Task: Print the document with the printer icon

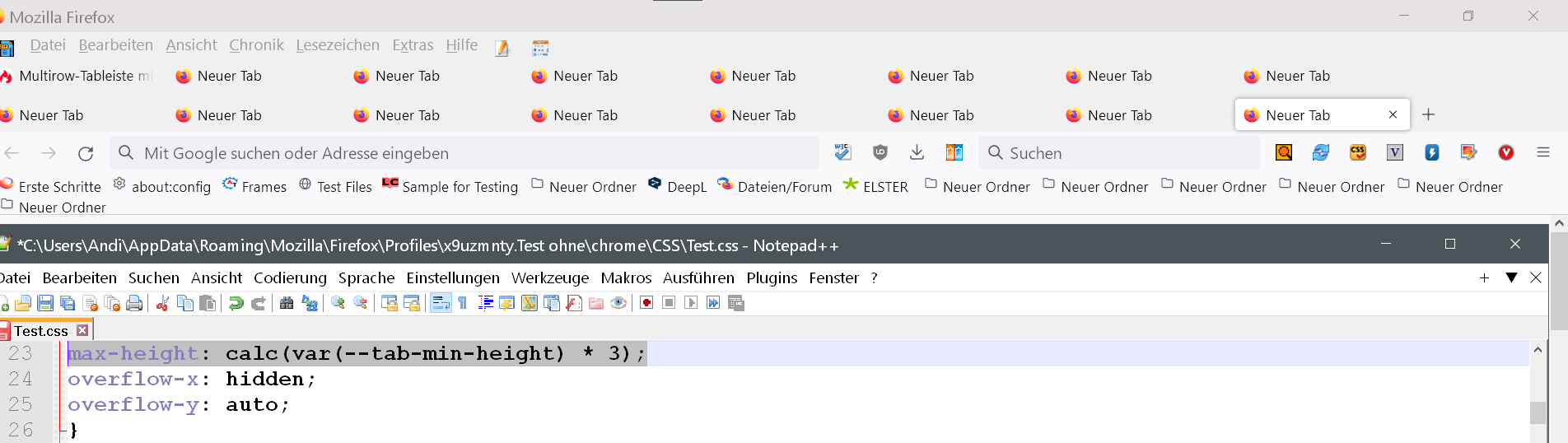Action: tap(134, 303)
